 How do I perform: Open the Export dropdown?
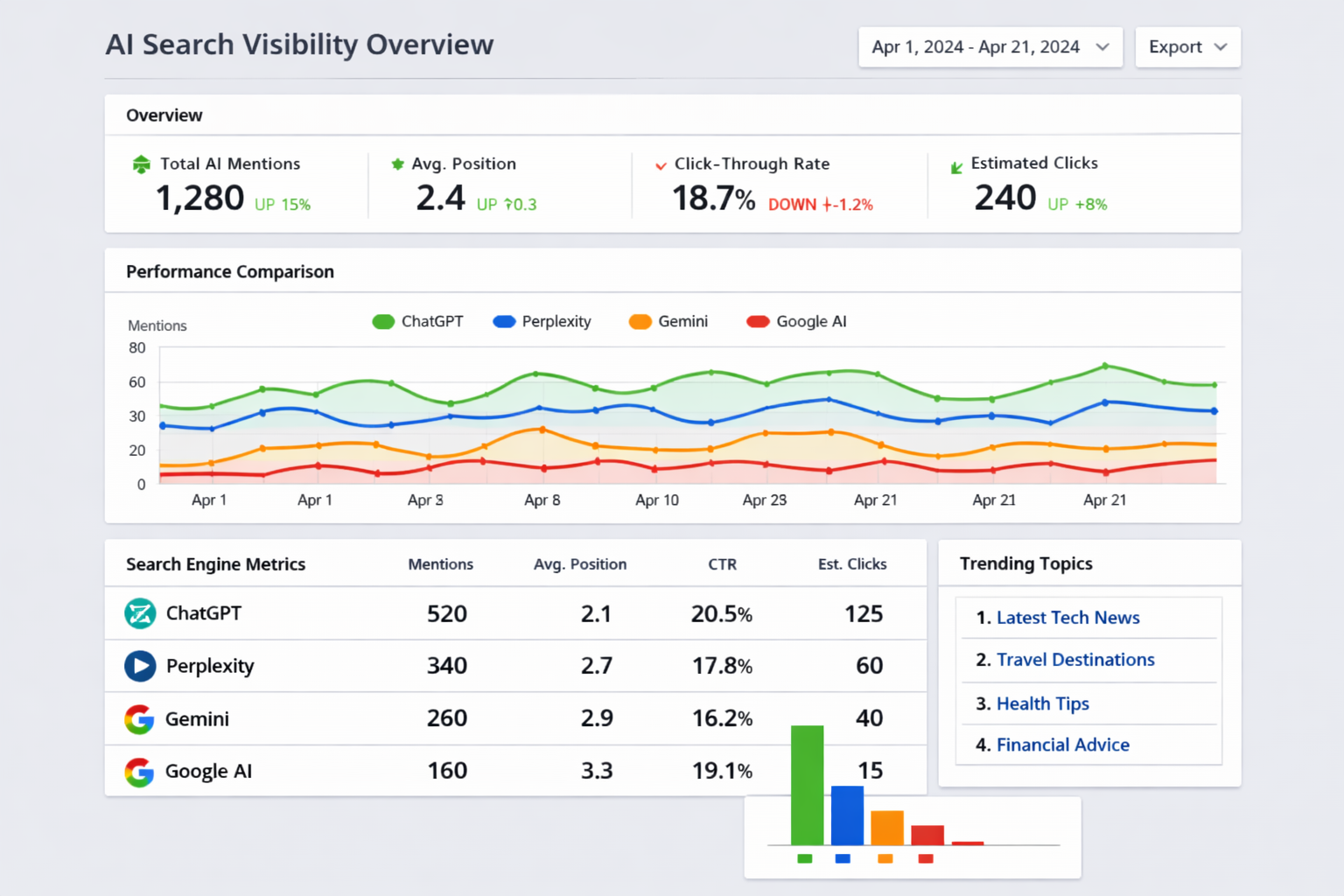pos(1187,47)
